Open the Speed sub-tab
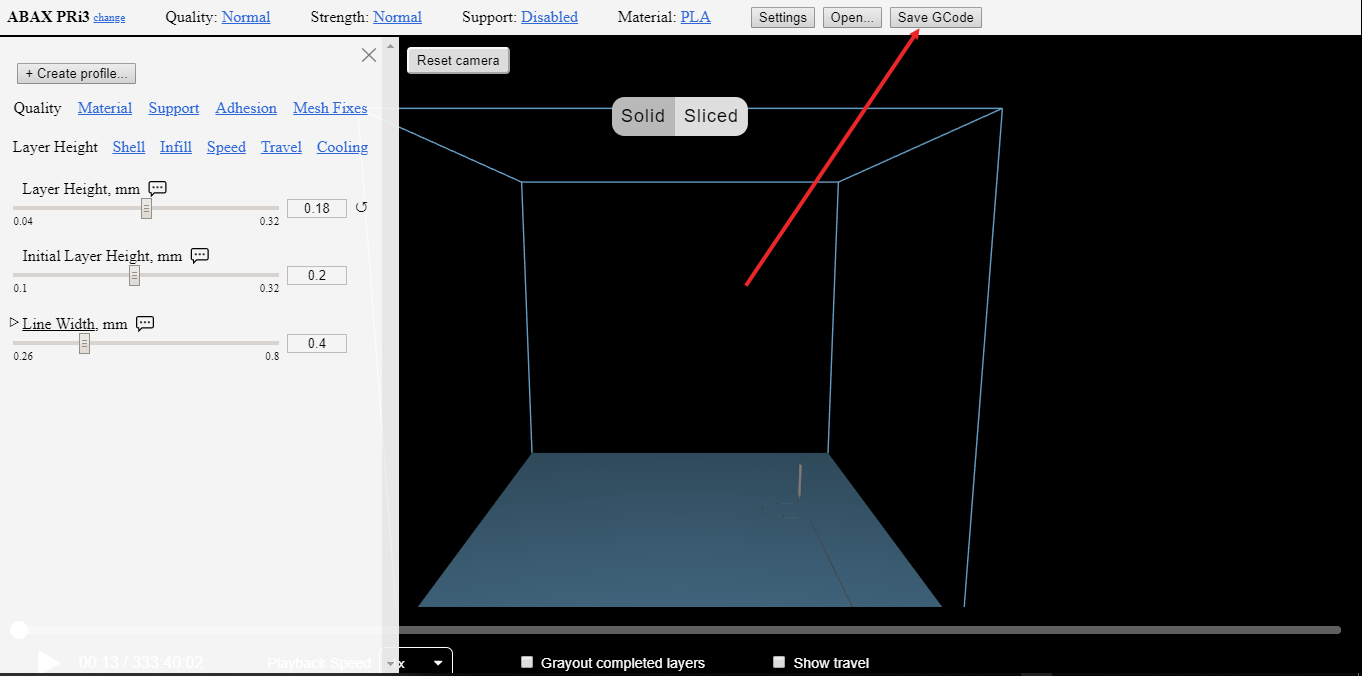 (x=226, y=147)
